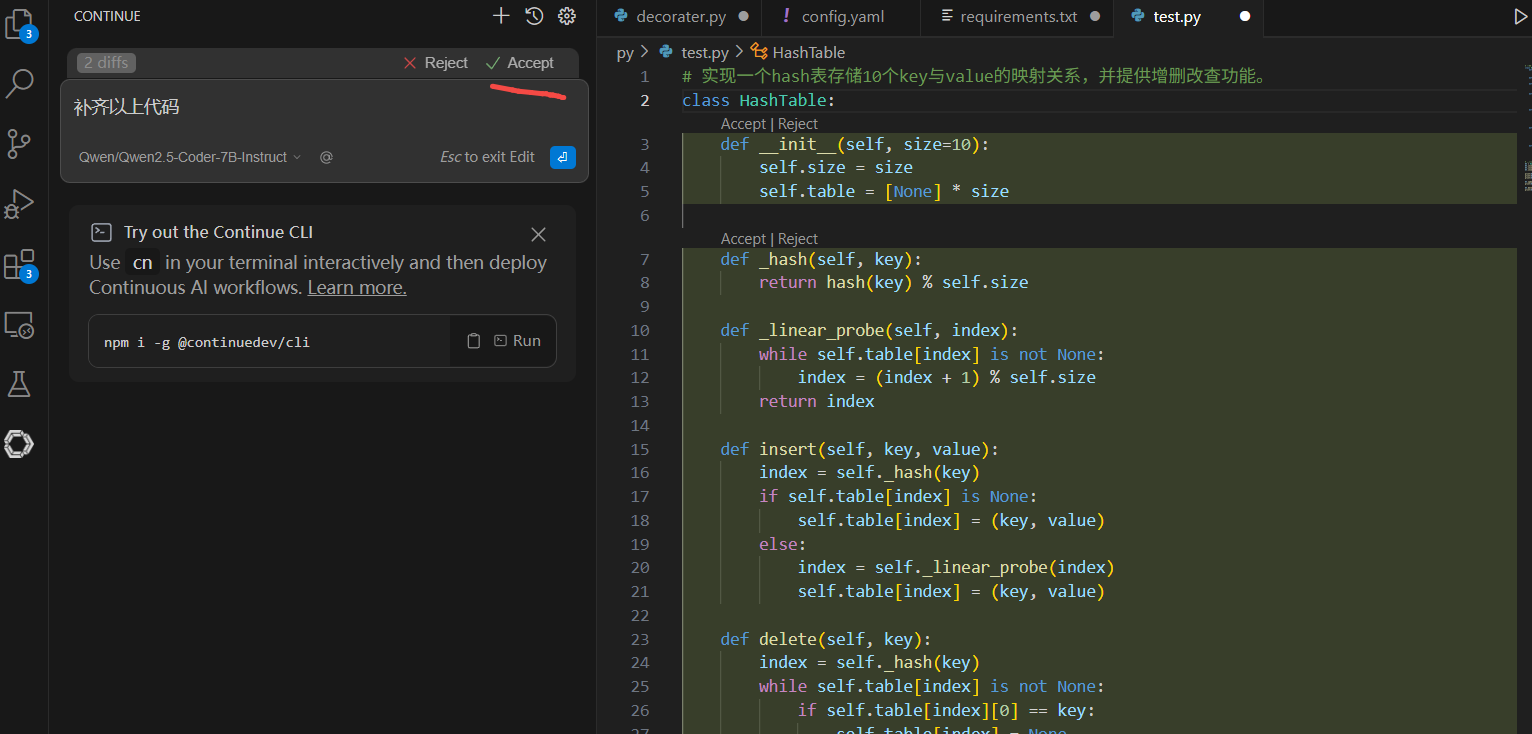Open Continue session history
This screenshot has height=734, width=1532.
(534, 15)
